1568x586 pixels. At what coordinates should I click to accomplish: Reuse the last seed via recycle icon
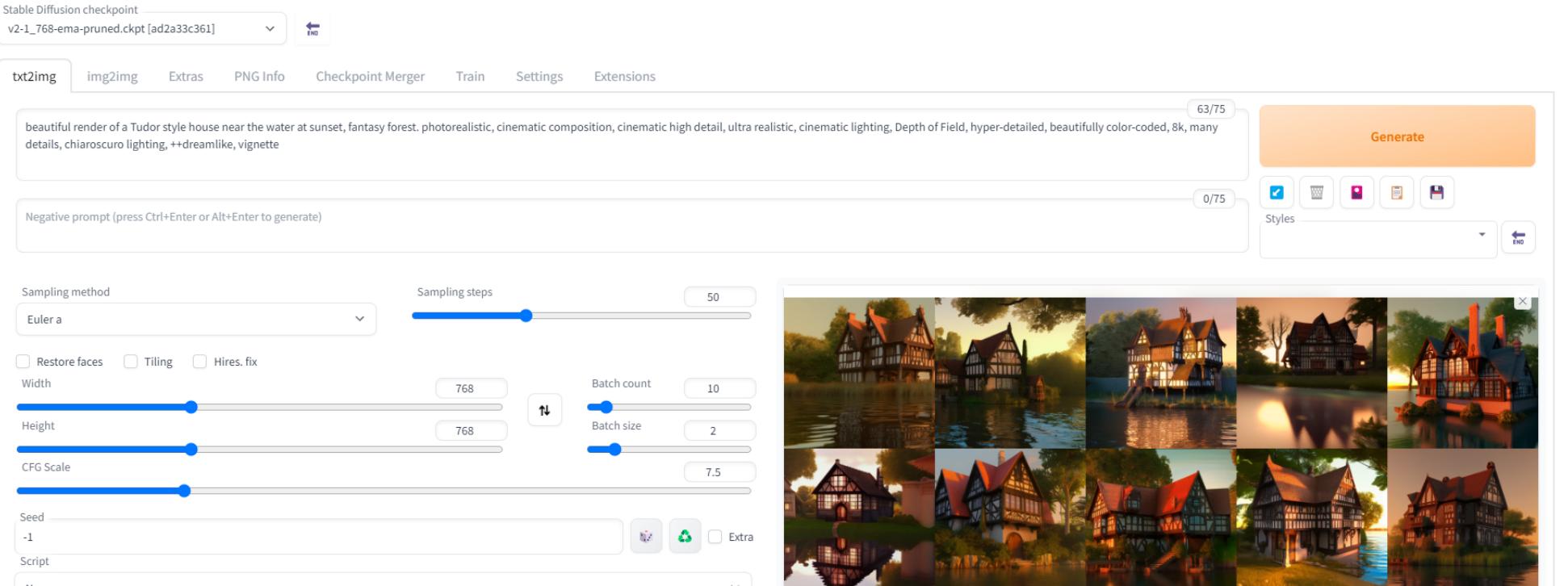(x=685, y=537)
